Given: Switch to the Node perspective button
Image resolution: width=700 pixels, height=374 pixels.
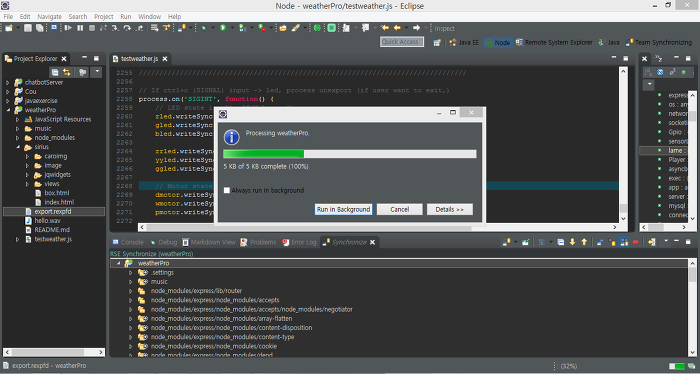Looking at the screenshot, I should pyautogui.click(x=497, y=42).
